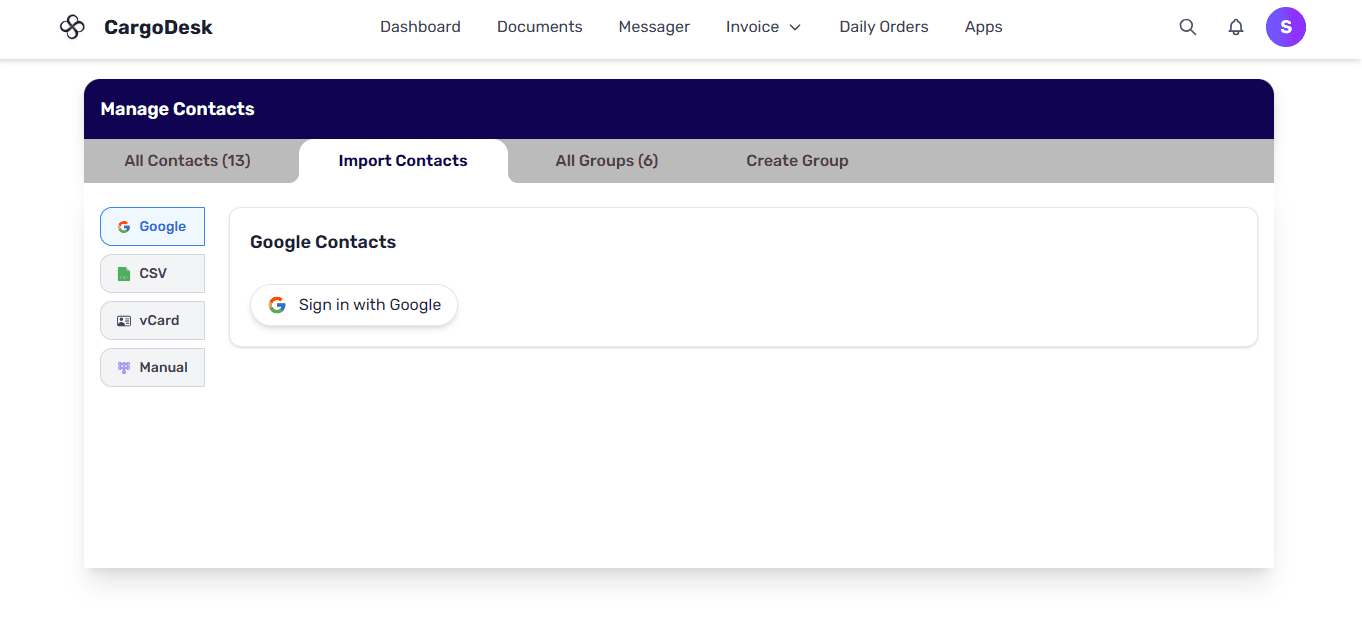Click the Manual entry grid icon
1362x631 pixels.
click(x=124, y=368)
